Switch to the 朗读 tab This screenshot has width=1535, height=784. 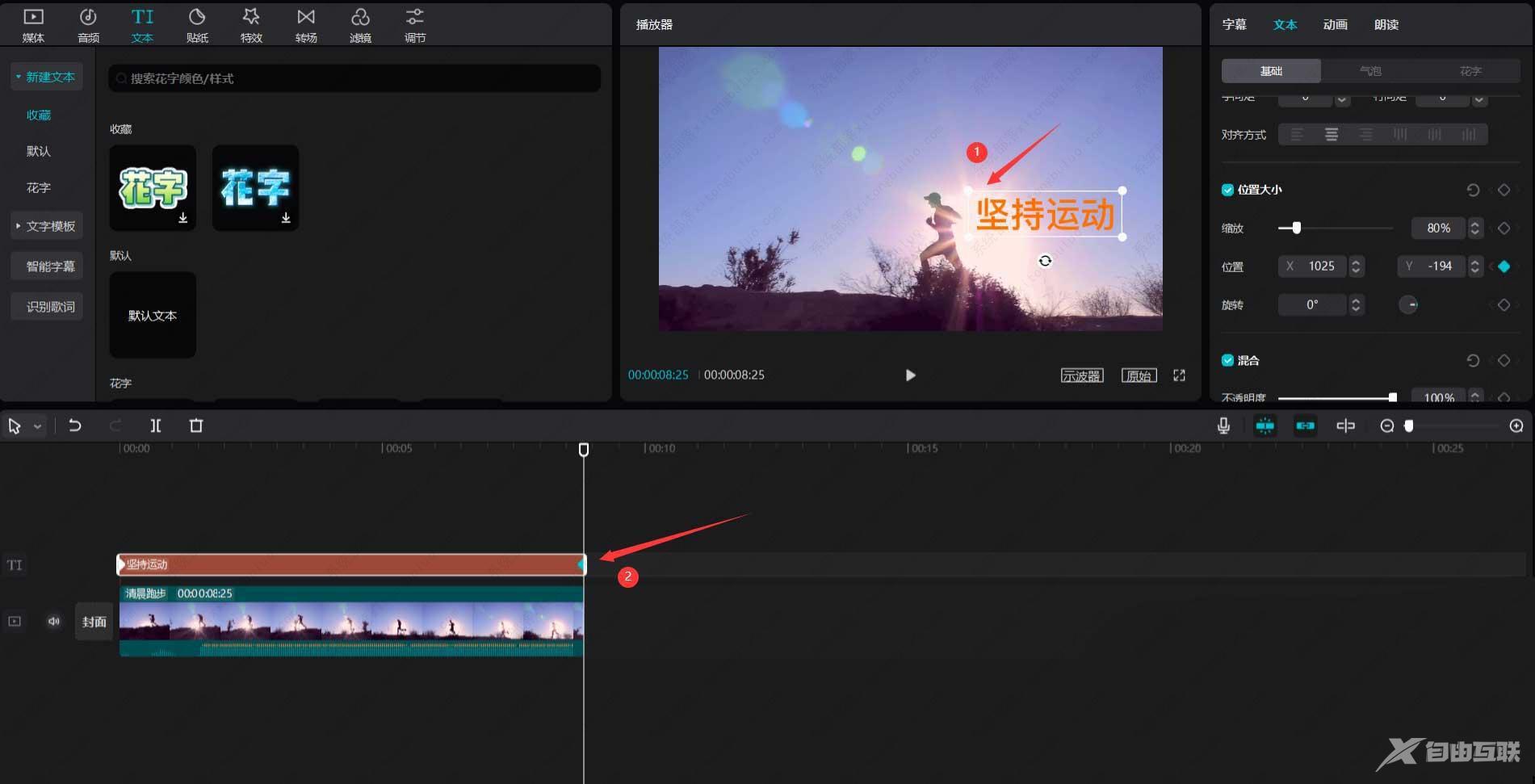coord(1386,24)
